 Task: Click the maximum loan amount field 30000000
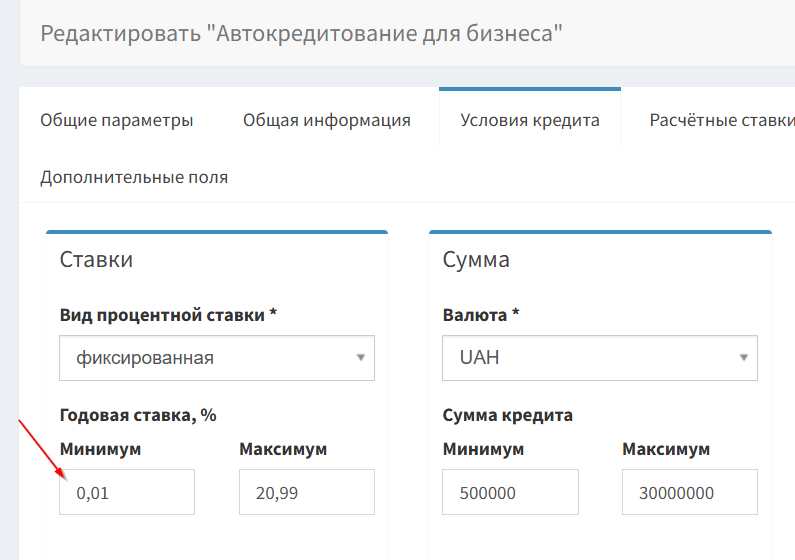point(690,492)
